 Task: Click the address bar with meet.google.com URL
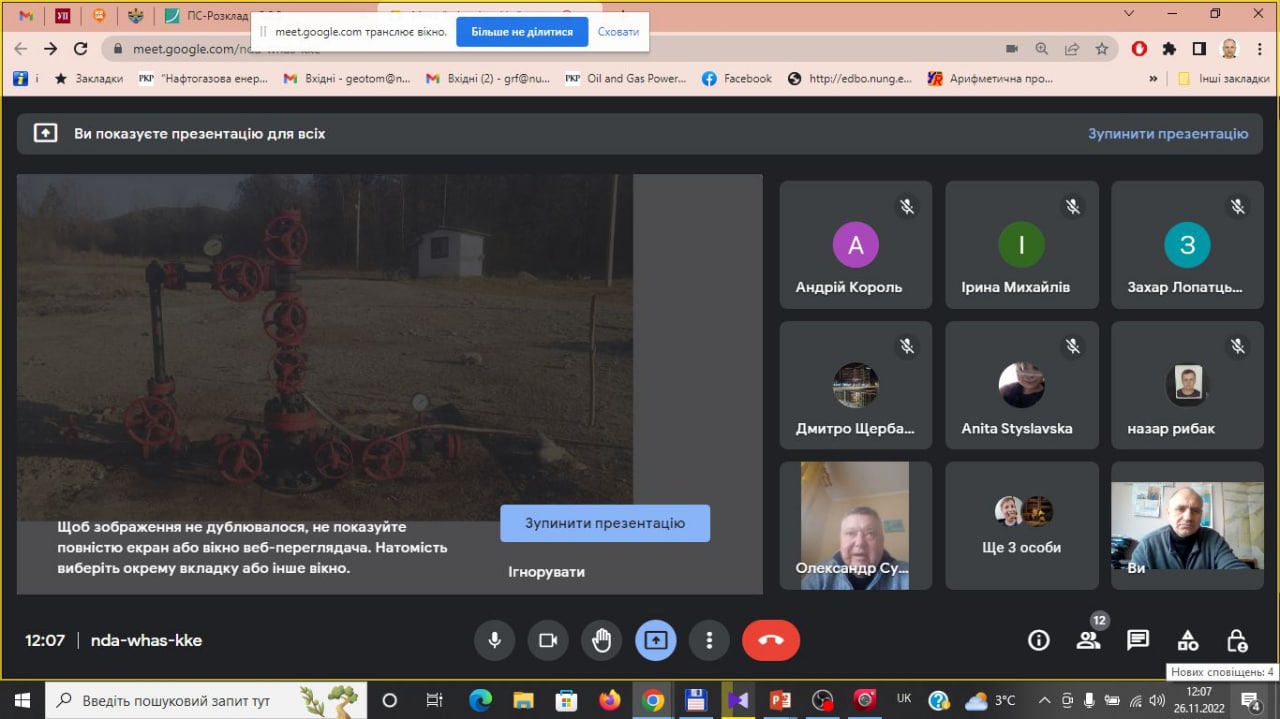(x=560, y=48)
